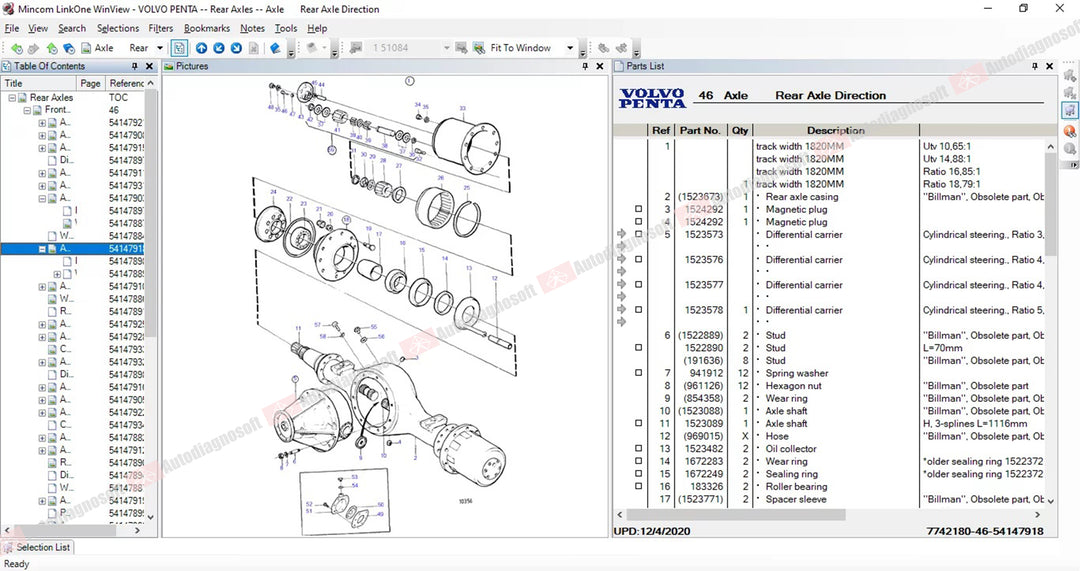Open the Notes menu
The width and height of the screenshot is (1080, 571).
click(252, 28)
